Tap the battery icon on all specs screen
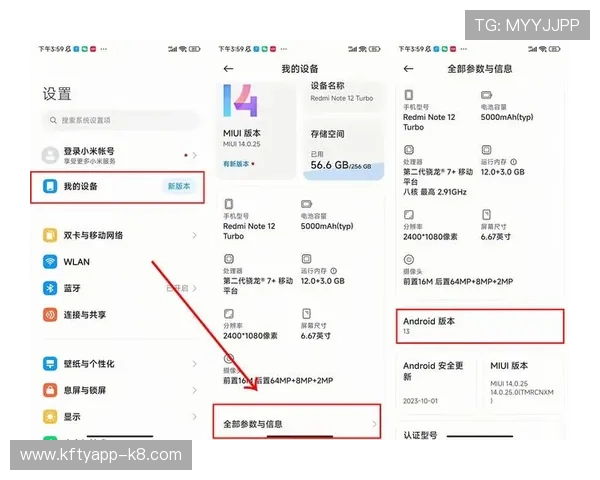Image resolution: width=600 pixels, height=480 pixels. 486,95
